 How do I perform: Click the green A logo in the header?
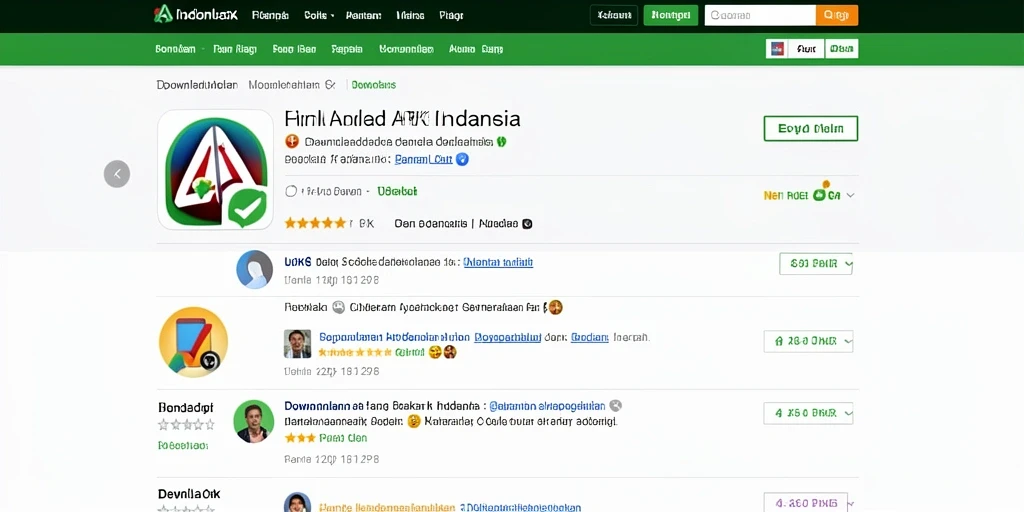coord(163,14)
